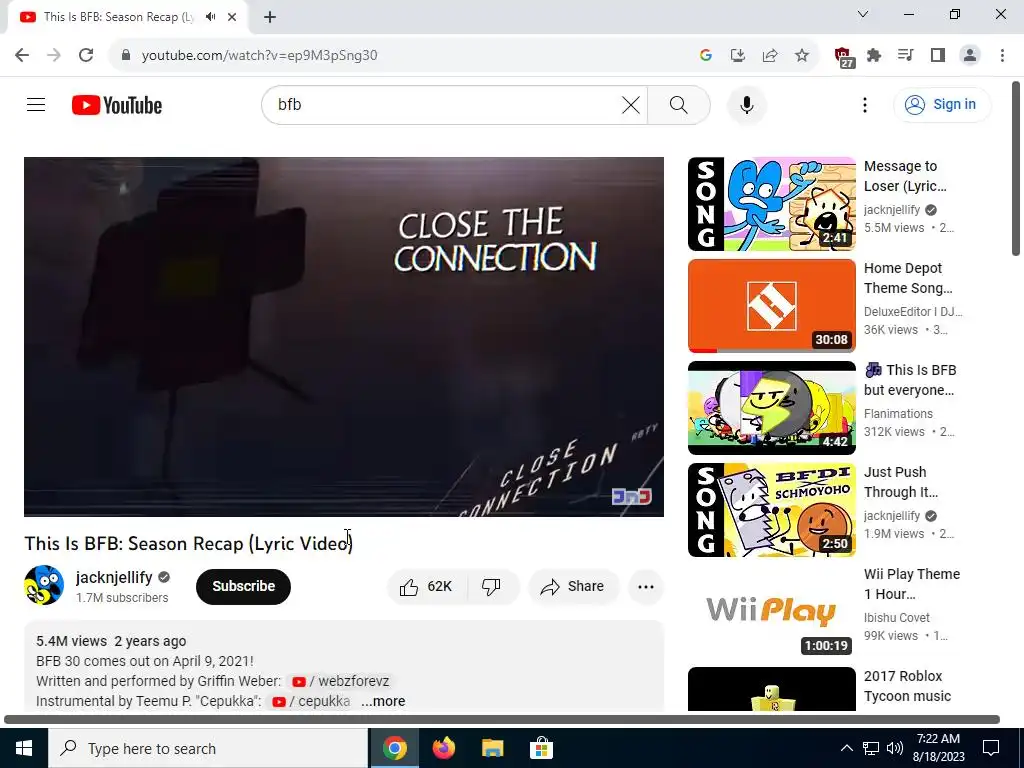Click the browser address bar URL
1024x768 pixels.
pos(259,56)
